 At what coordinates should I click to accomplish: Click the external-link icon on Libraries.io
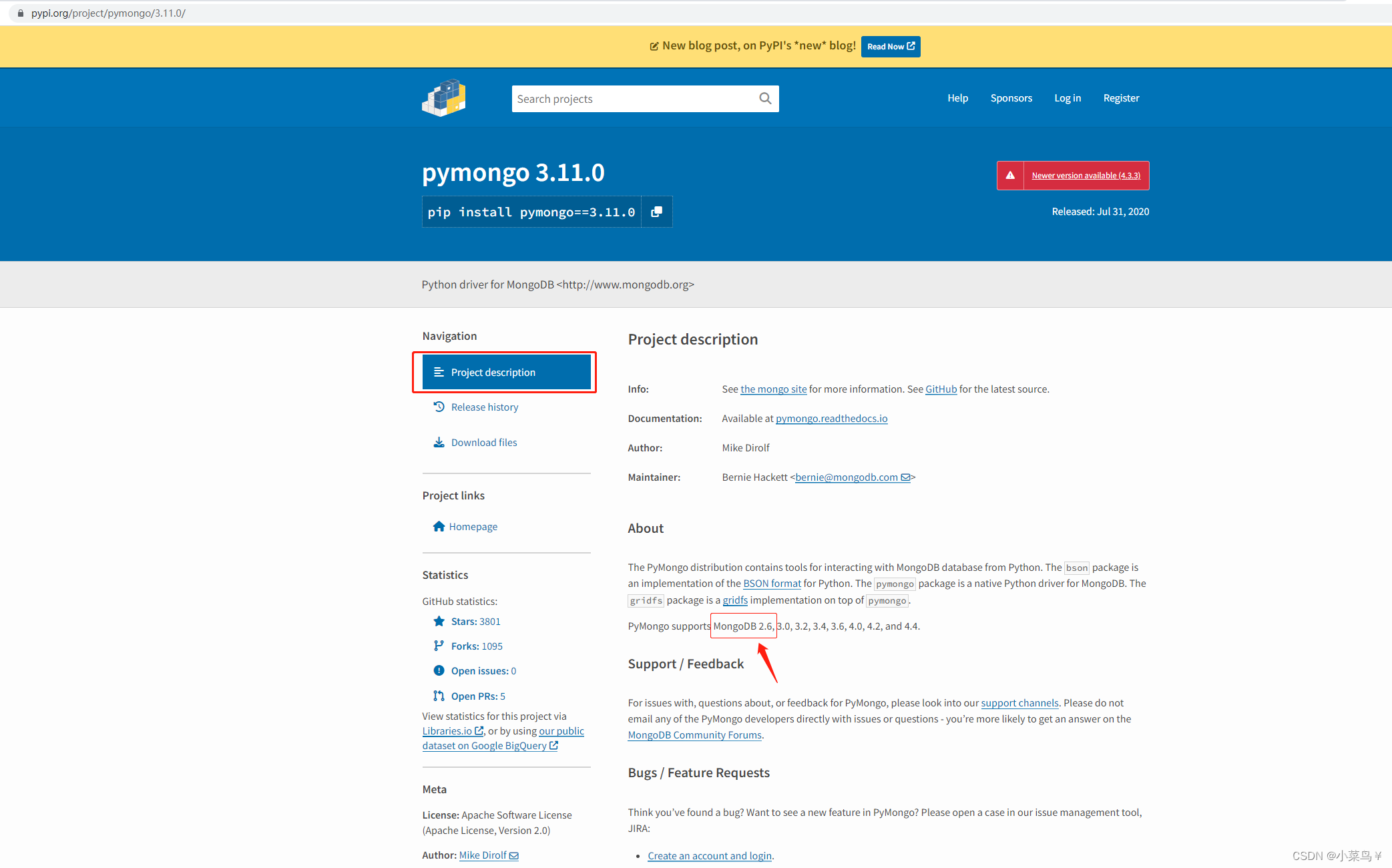tap(479, 730)
